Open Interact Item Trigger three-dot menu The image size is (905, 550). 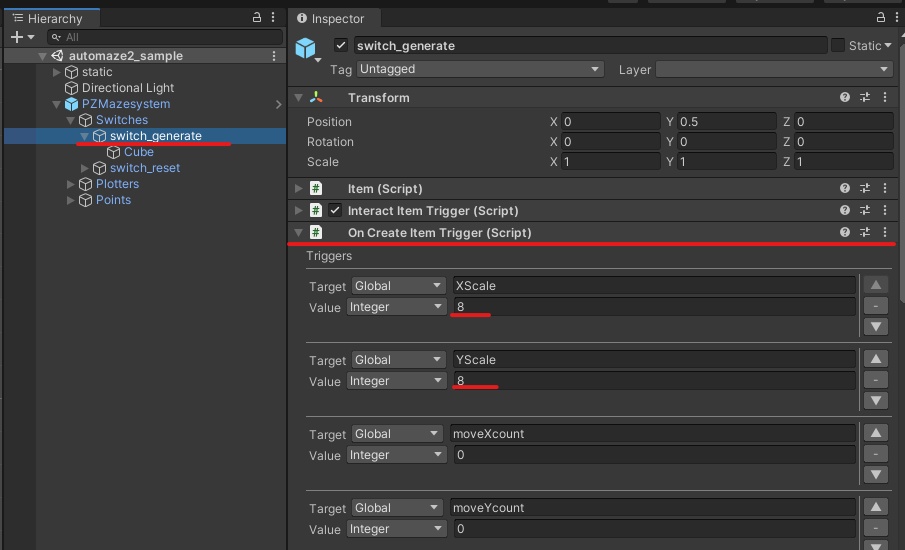point(885,210)
